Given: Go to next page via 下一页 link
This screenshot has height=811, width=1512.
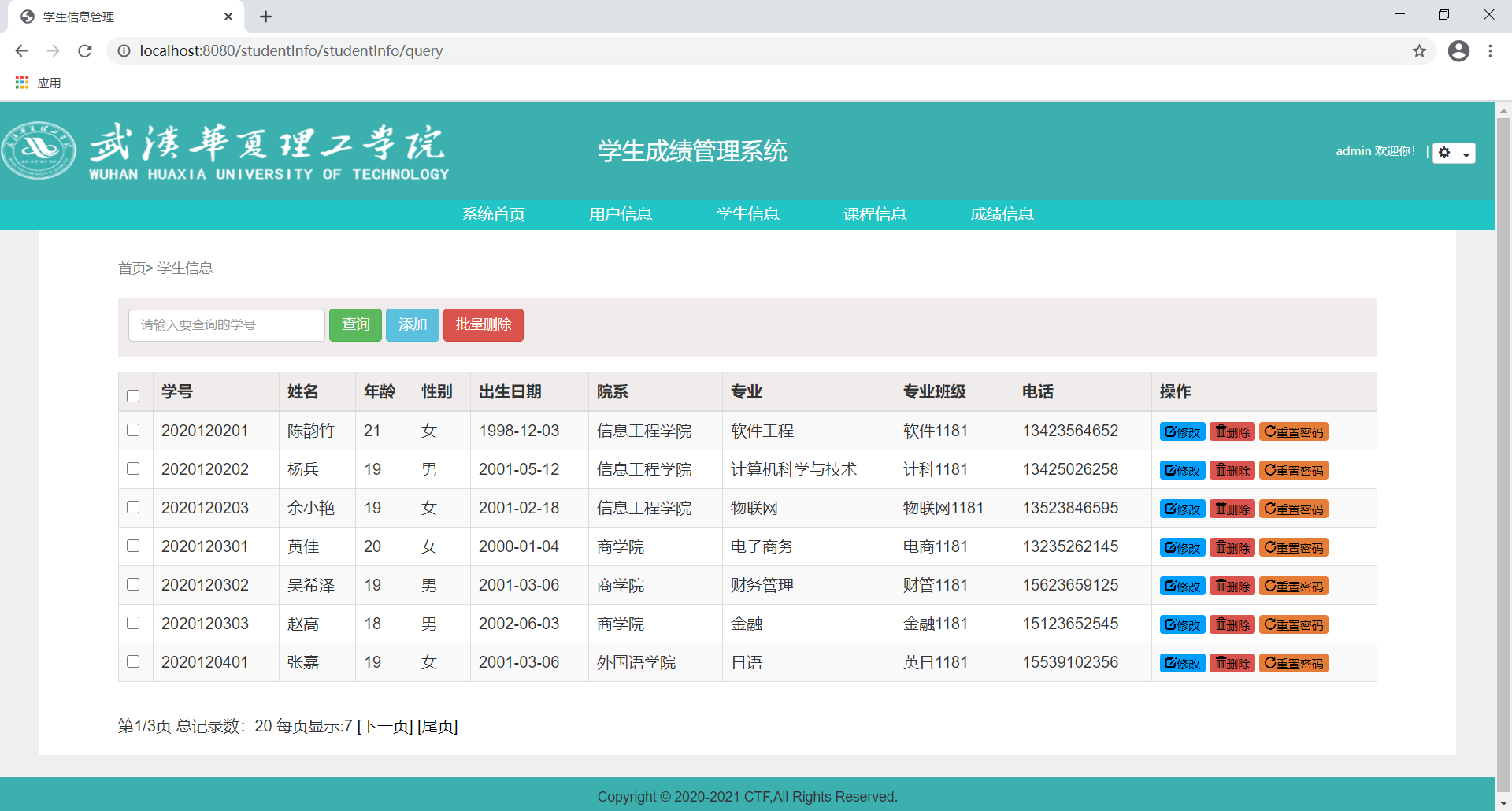Looking at the screenshot, I should [385, 726].
